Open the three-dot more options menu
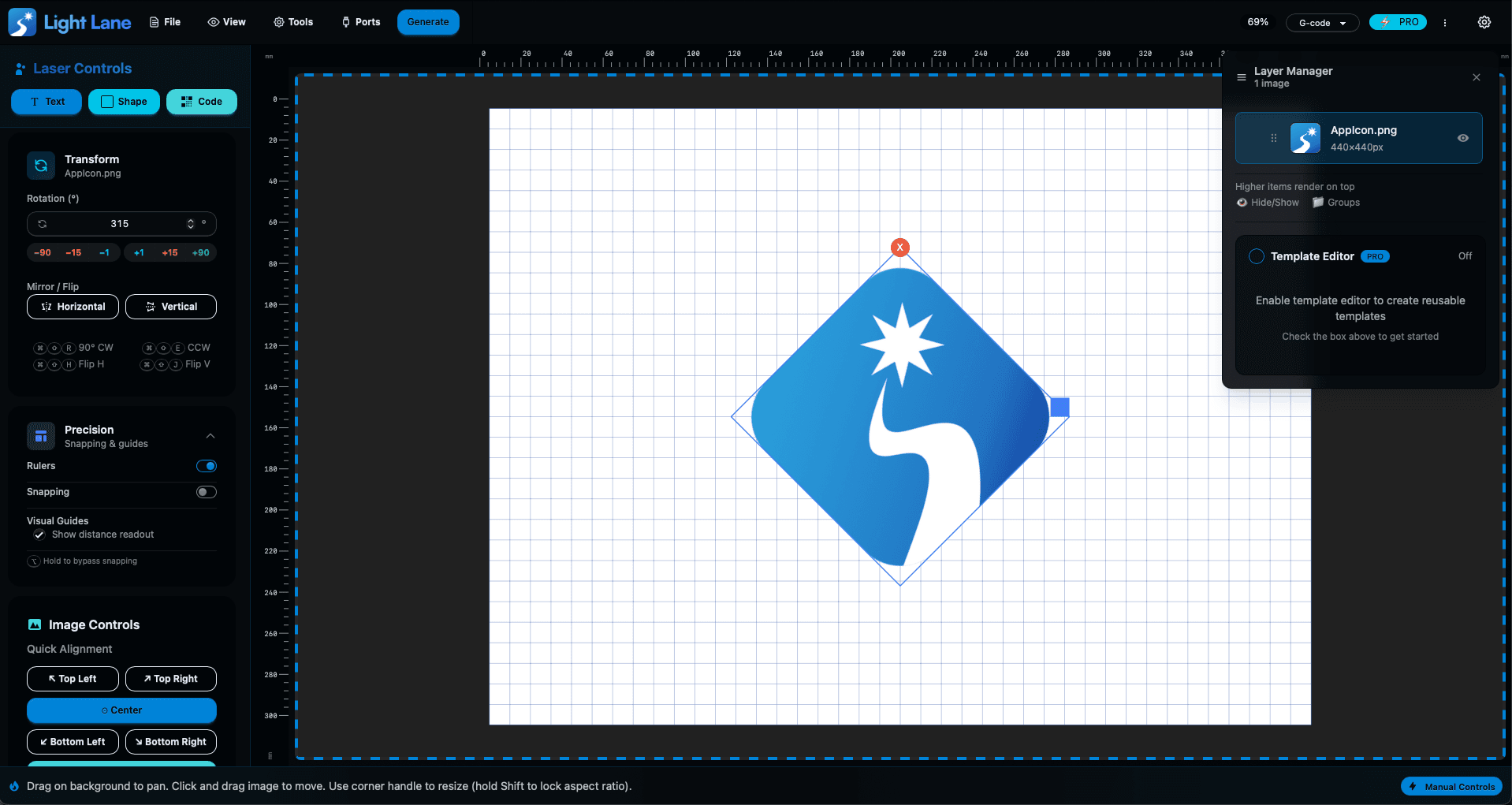This screenshot has height=805, width=1512. [1445, 23]
